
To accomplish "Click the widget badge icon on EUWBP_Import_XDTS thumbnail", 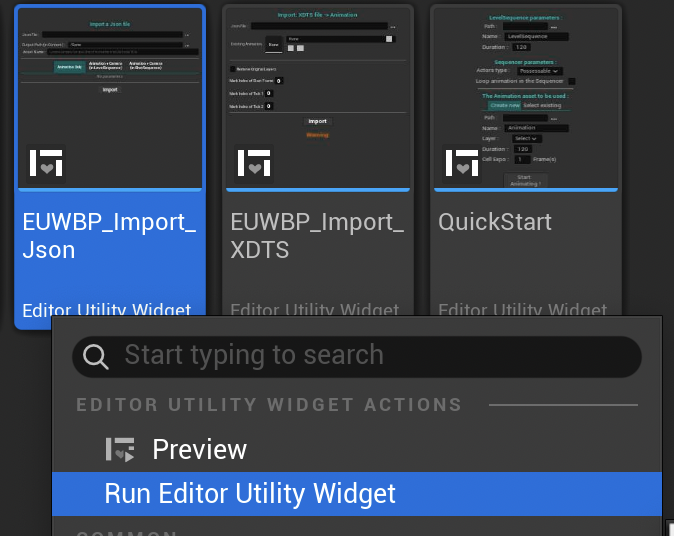I will (x=254, y=163).
